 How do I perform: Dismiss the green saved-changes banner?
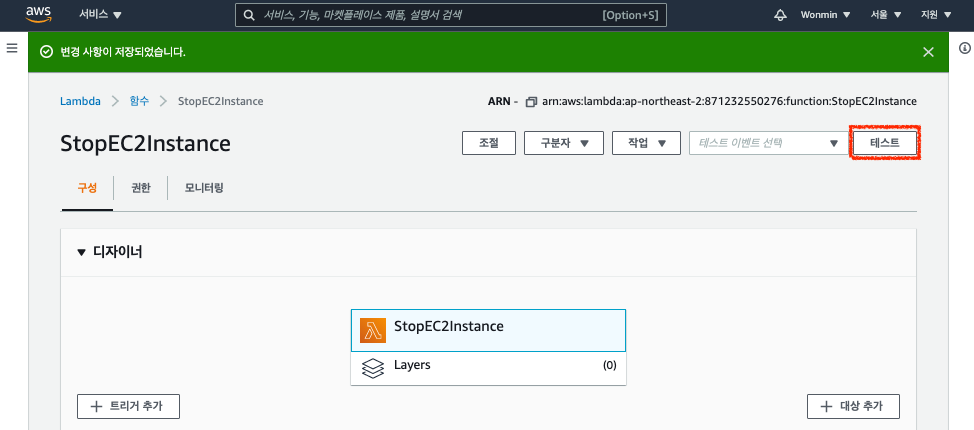[x=928, y=52]
